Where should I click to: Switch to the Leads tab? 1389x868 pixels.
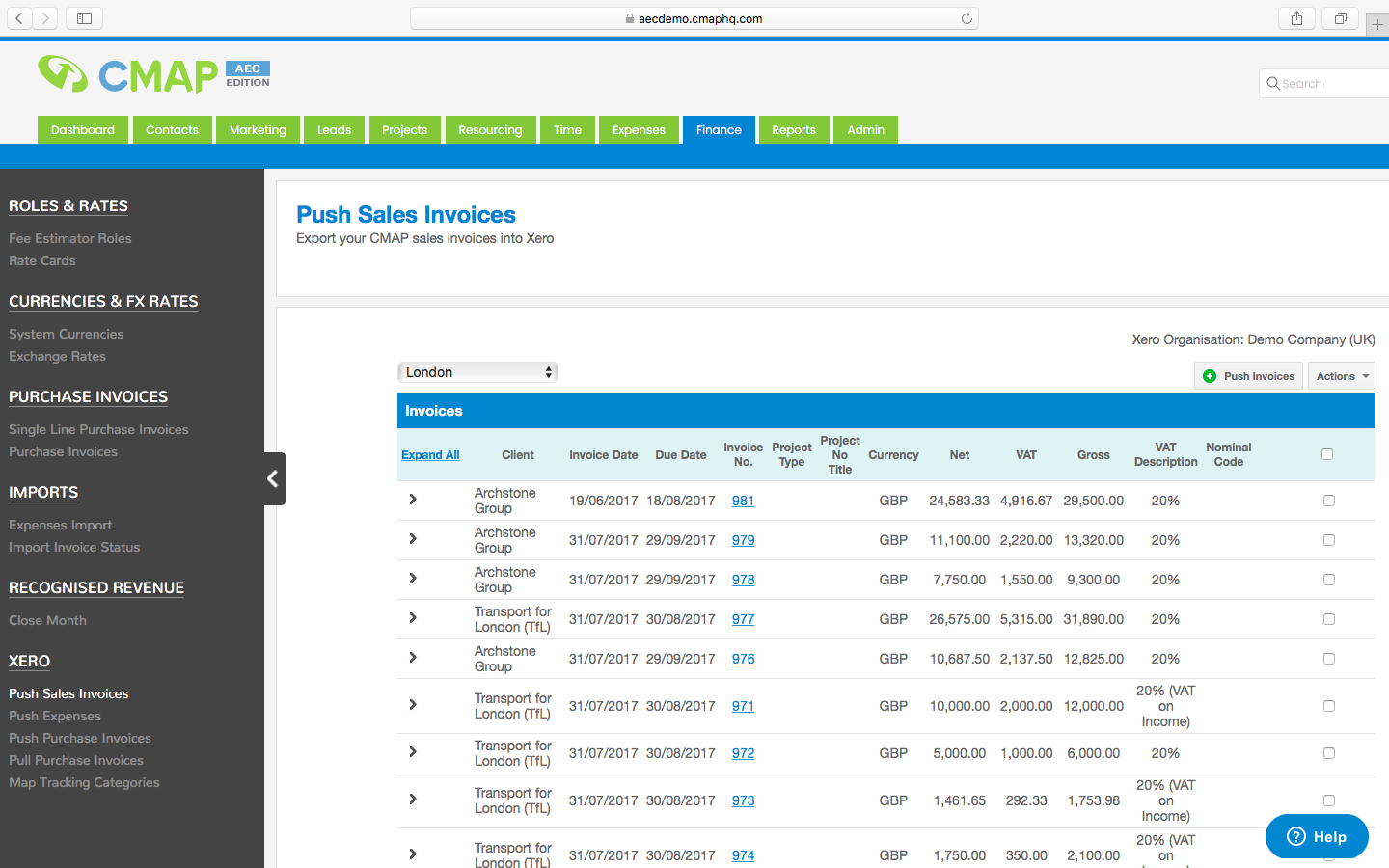coord(334,130)
